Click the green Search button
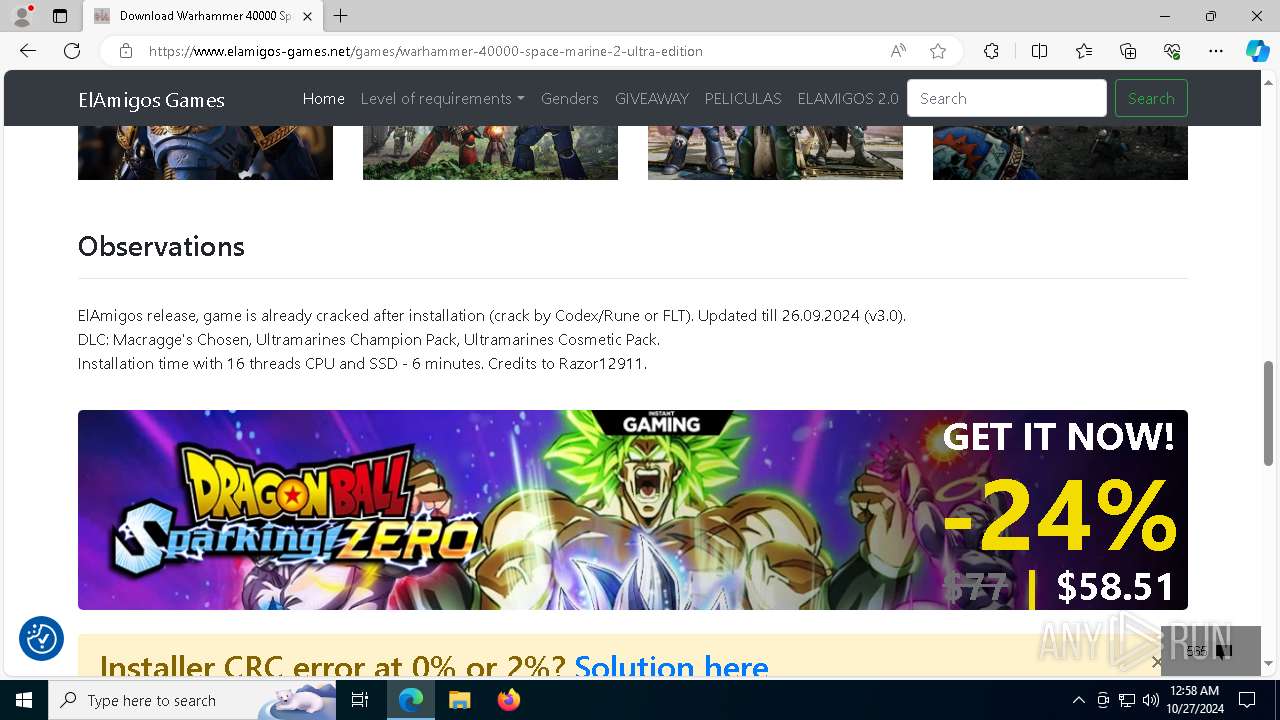This screenshot has width=1280, height=720. [1151, 98]
